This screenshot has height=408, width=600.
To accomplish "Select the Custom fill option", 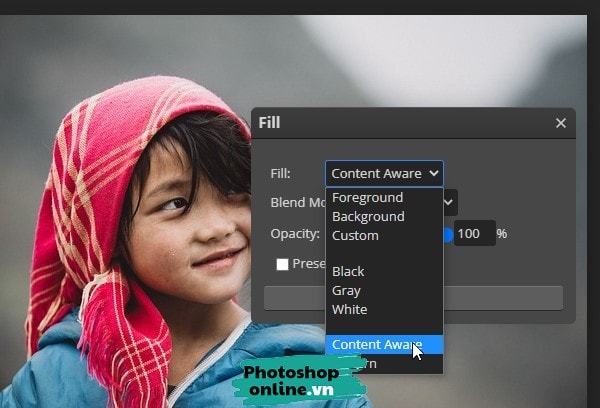I will [355, 236].
